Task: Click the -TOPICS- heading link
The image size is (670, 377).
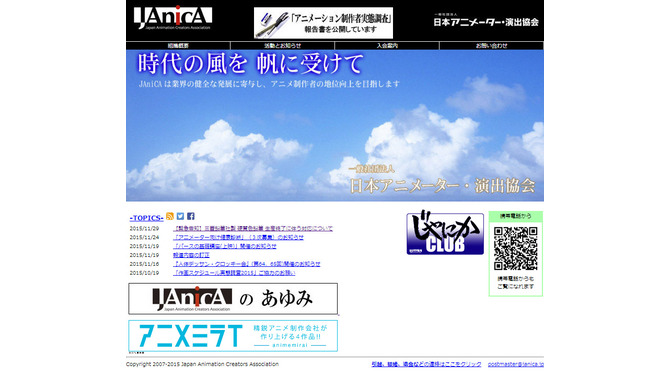Action: (147, 218)
